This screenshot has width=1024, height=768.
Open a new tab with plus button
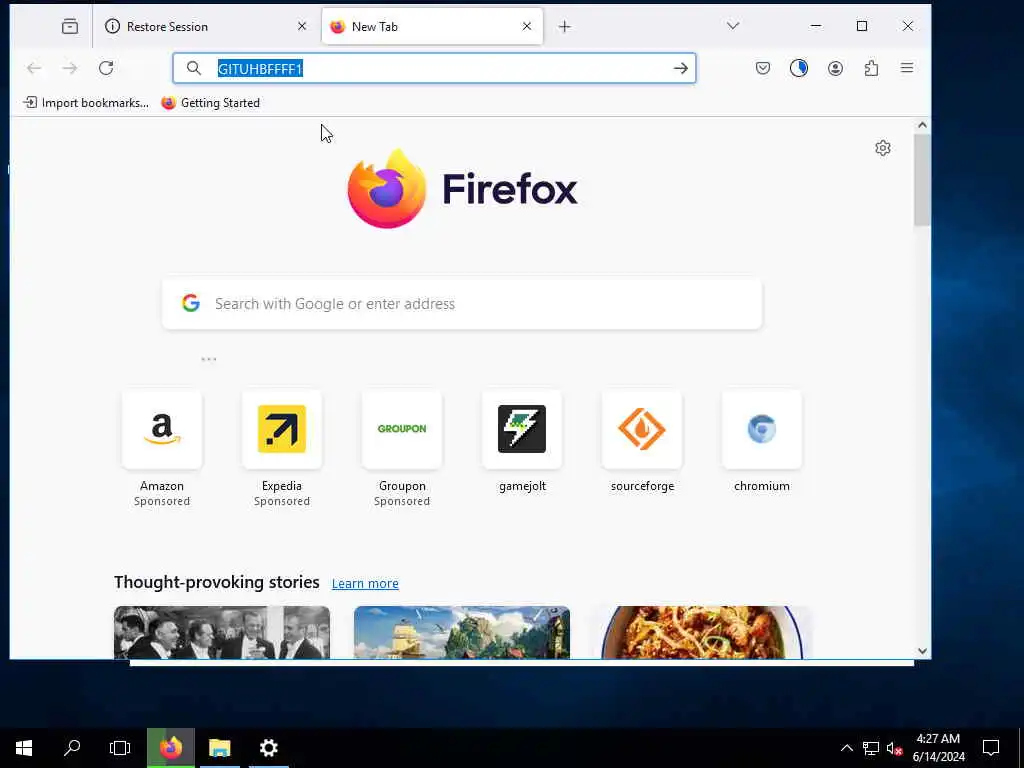(x=565, y=27)
